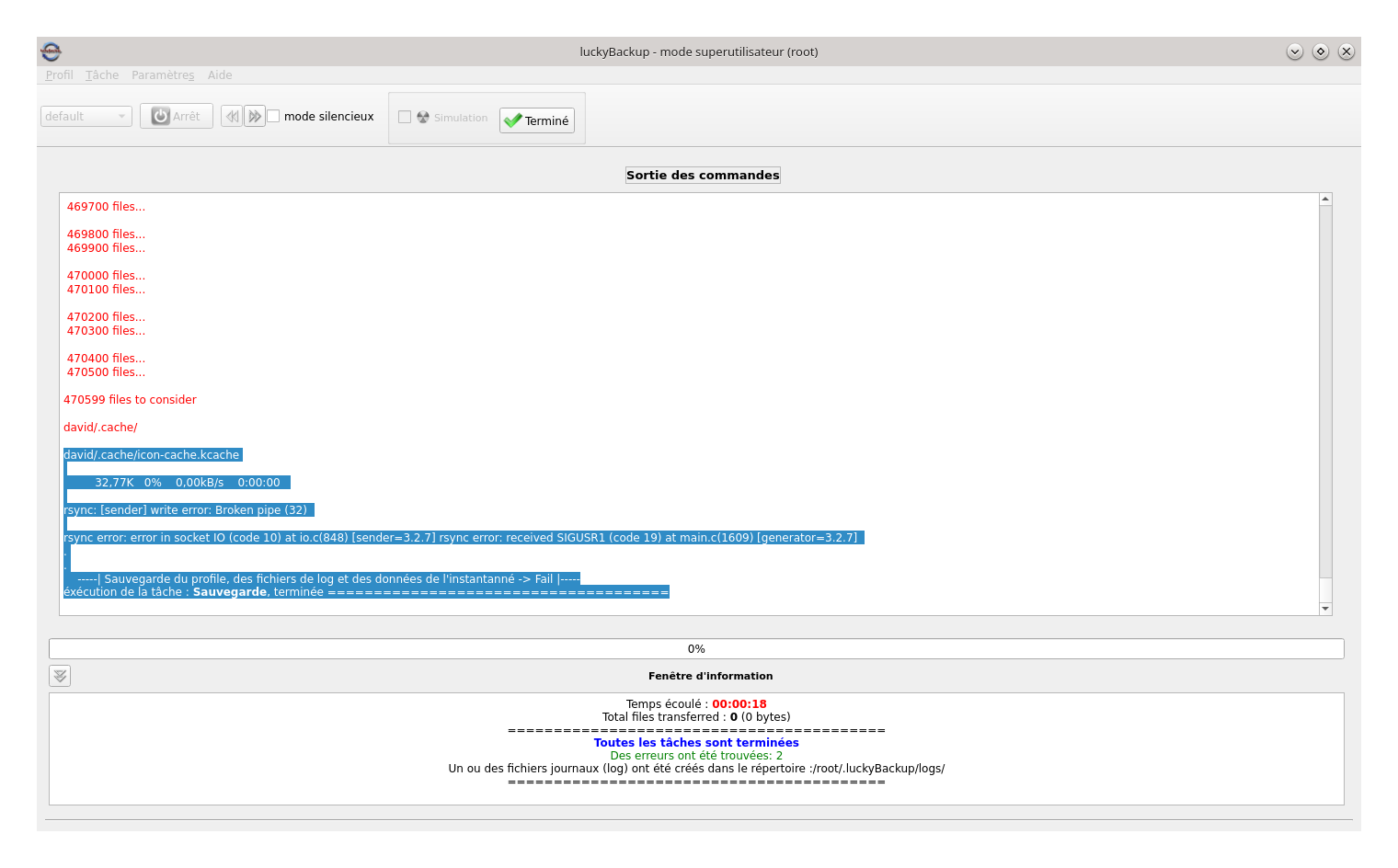The height and width of the screenshot is (868, 1398).
Task: Click the 'éxécution de la tâche' line
Action: pyautogui.click(x=366, y=592)
